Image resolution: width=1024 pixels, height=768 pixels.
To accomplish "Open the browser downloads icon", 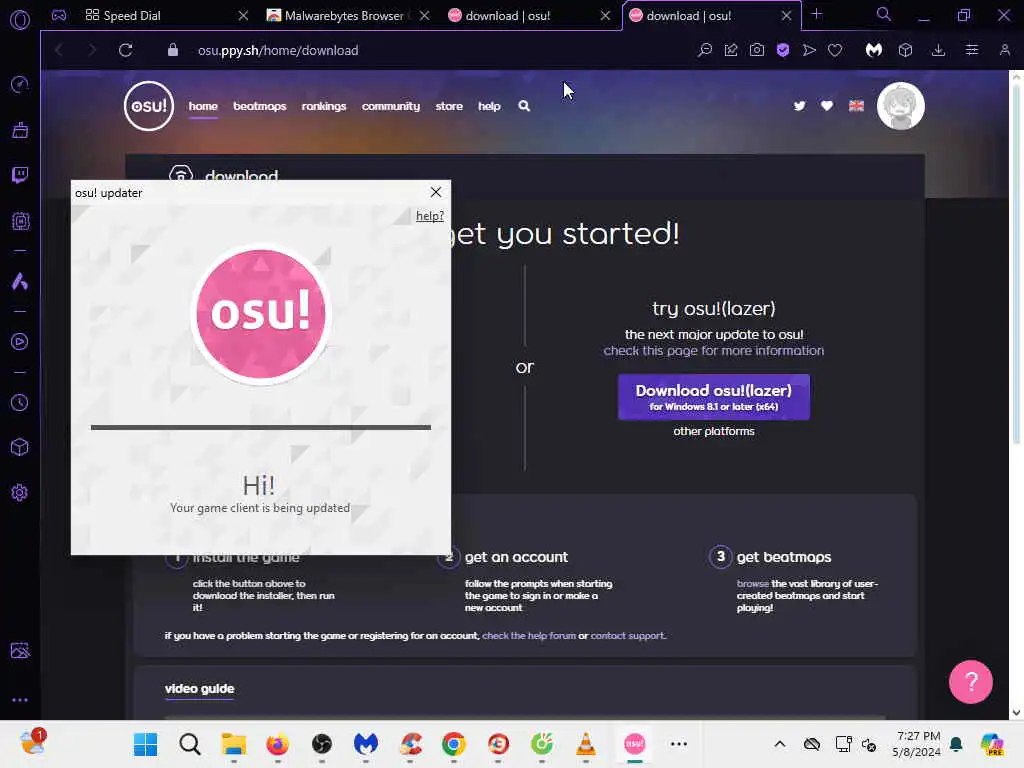I will click(938, 50).
